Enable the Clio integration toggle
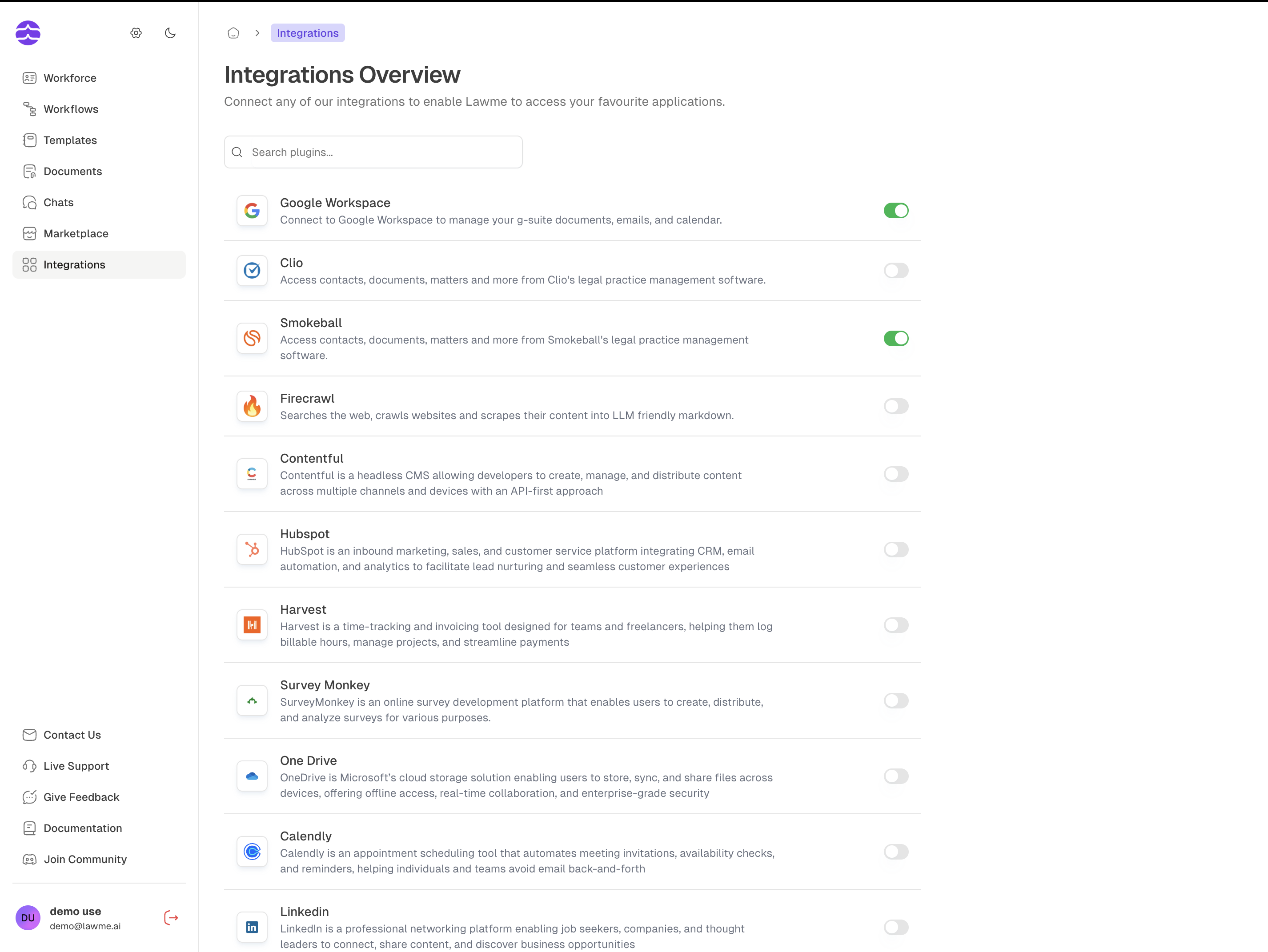Image resolution: width=1268 pixels, height=952 pixels. pos(895,271)
